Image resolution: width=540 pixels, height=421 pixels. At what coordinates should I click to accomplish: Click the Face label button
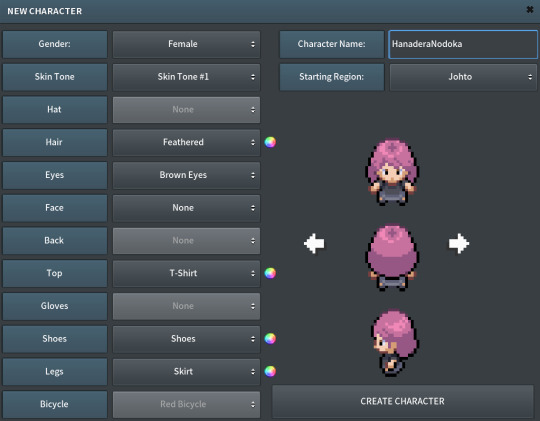(55, 208)
